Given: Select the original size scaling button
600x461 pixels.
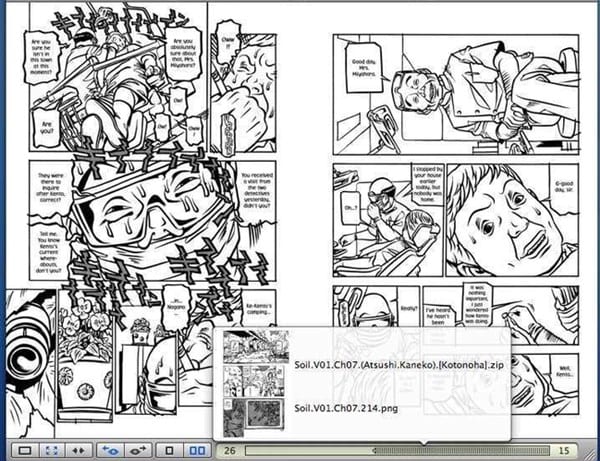Looking at the screenshot, I should point(25,450).
